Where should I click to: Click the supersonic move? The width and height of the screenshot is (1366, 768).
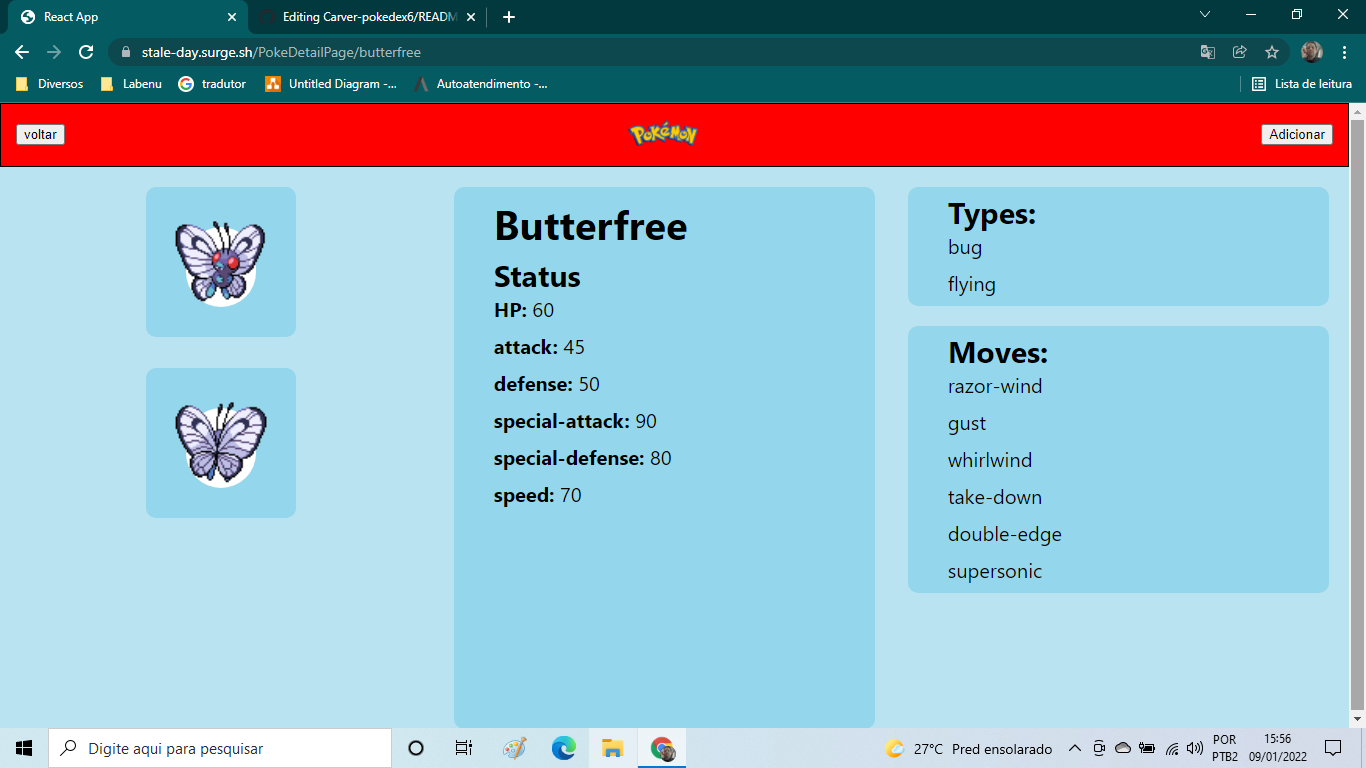pos(995,572)
